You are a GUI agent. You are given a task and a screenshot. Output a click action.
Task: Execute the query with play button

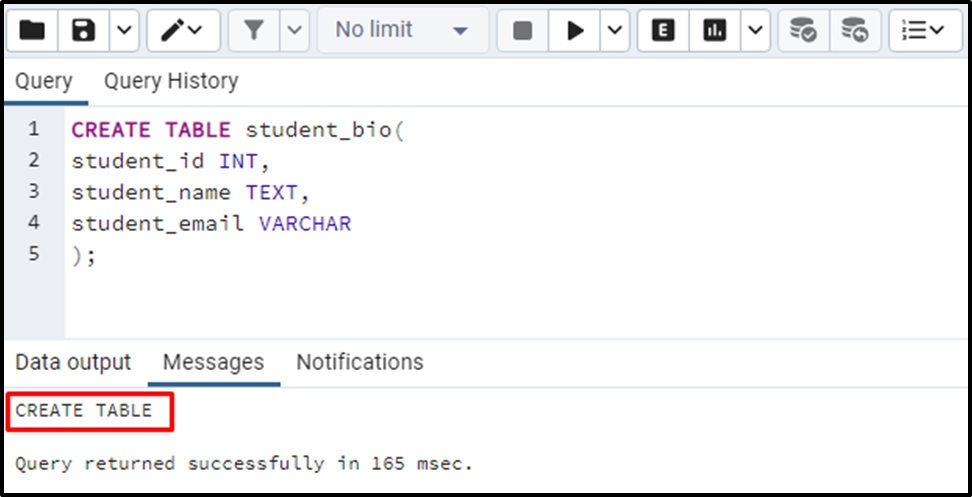pos(575,30)
